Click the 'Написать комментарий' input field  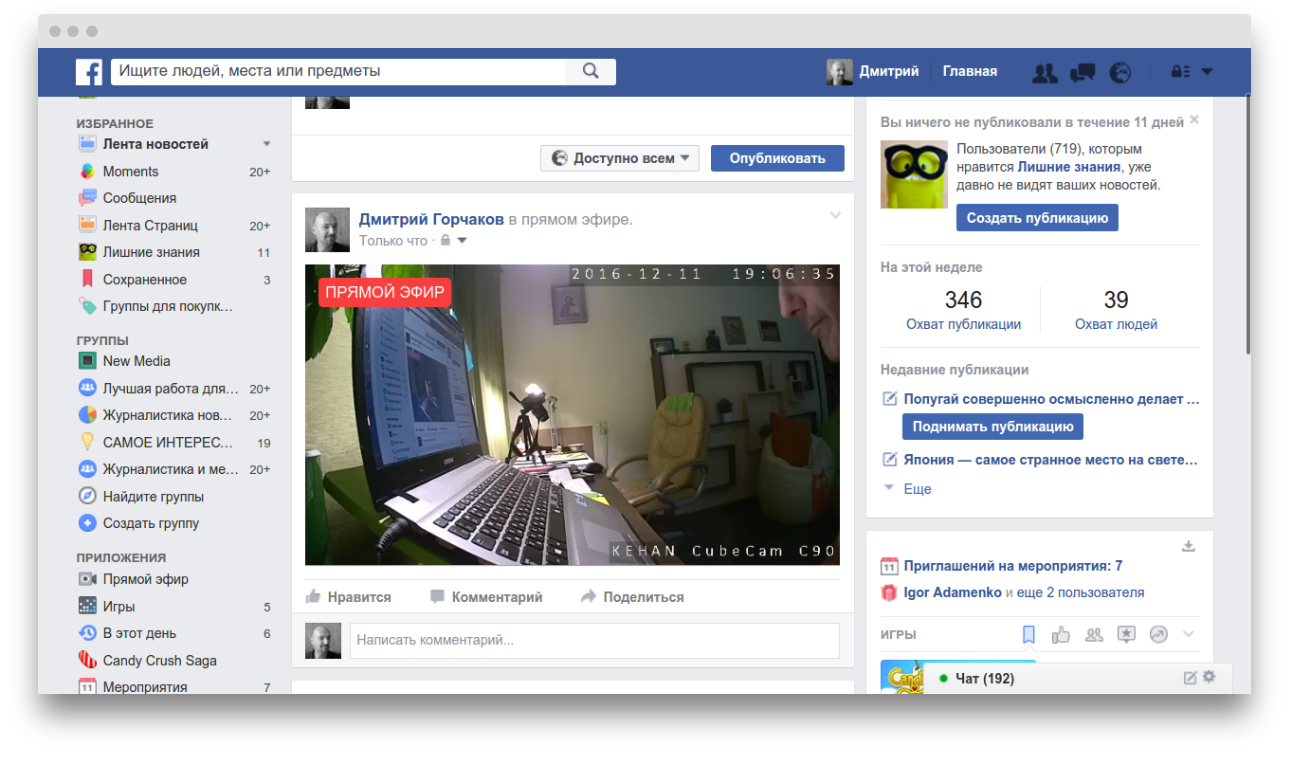click(x=594, y=640)
